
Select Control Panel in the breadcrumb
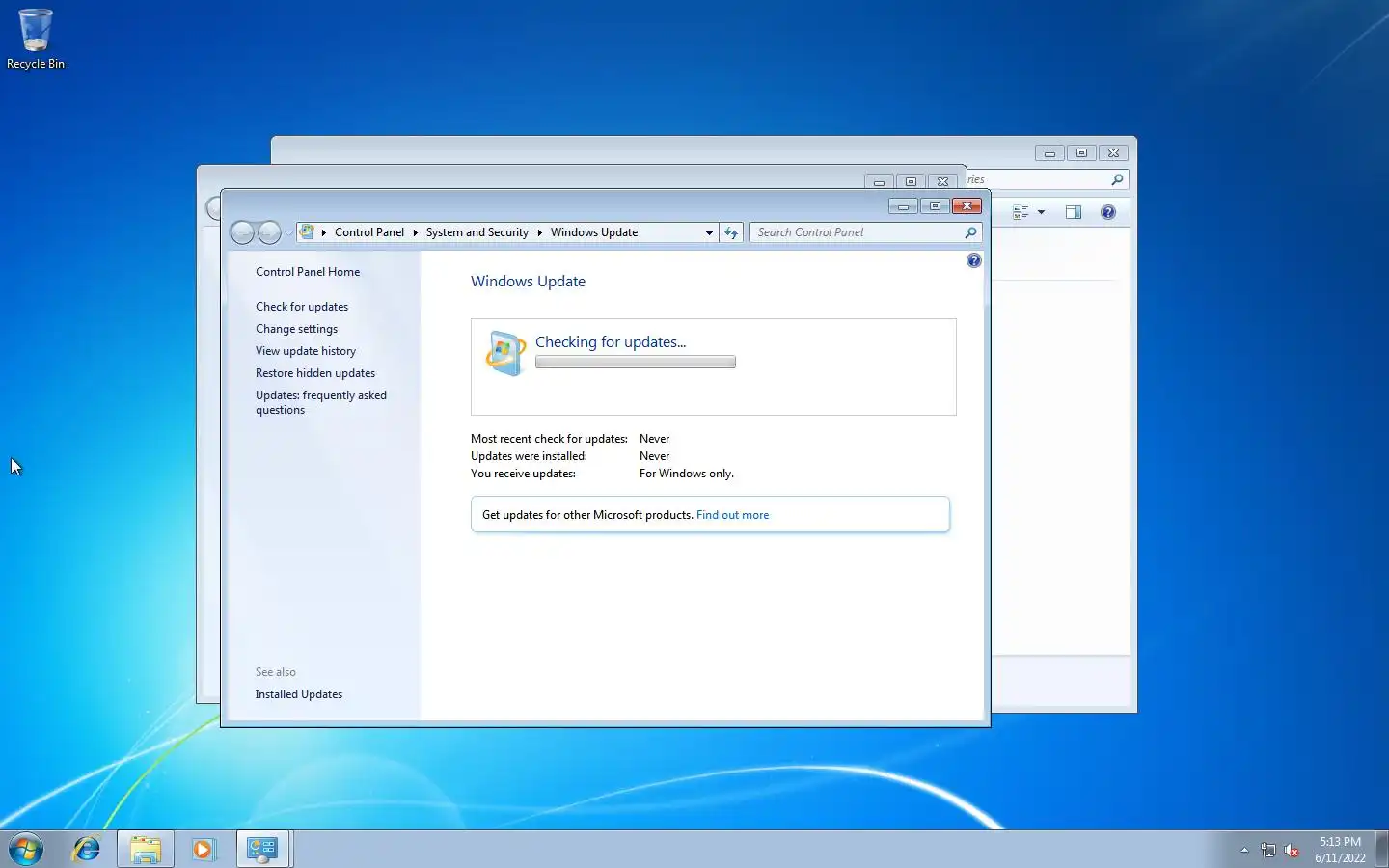click(x=369, y=232)
